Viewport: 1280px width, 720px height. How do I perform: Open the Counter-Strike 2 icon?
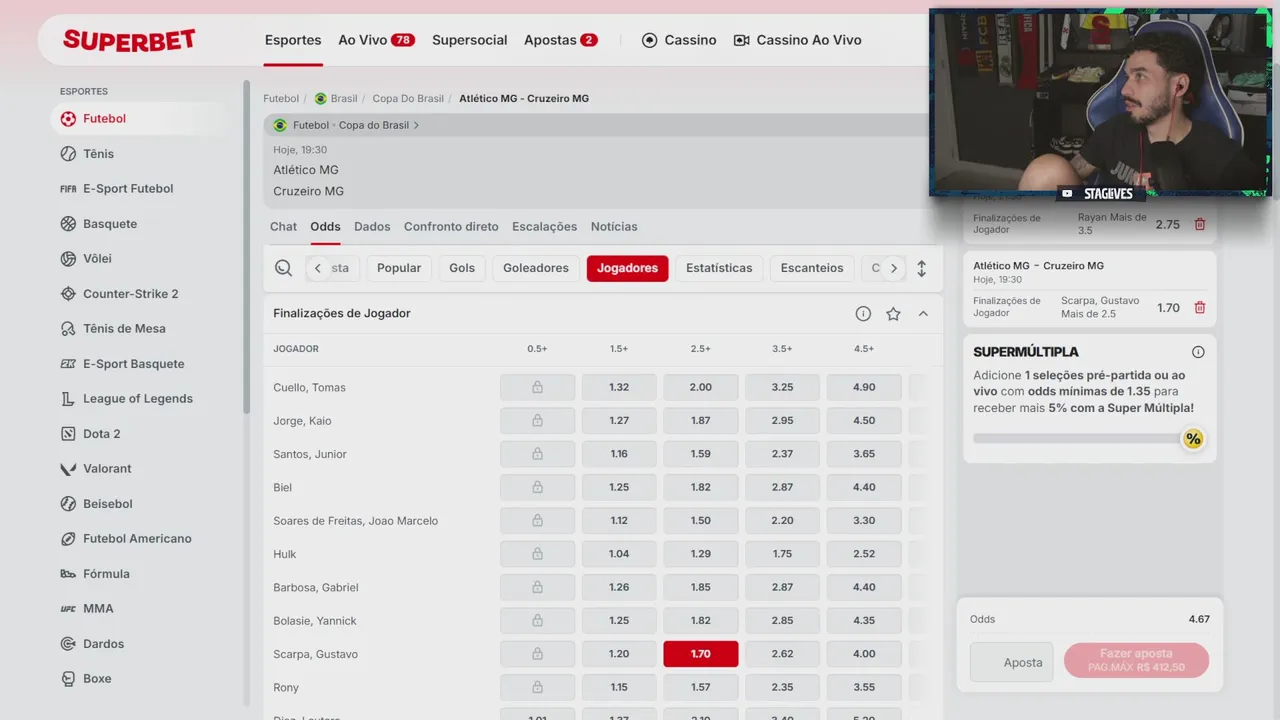pyautogui.click(x=68, y=294)
